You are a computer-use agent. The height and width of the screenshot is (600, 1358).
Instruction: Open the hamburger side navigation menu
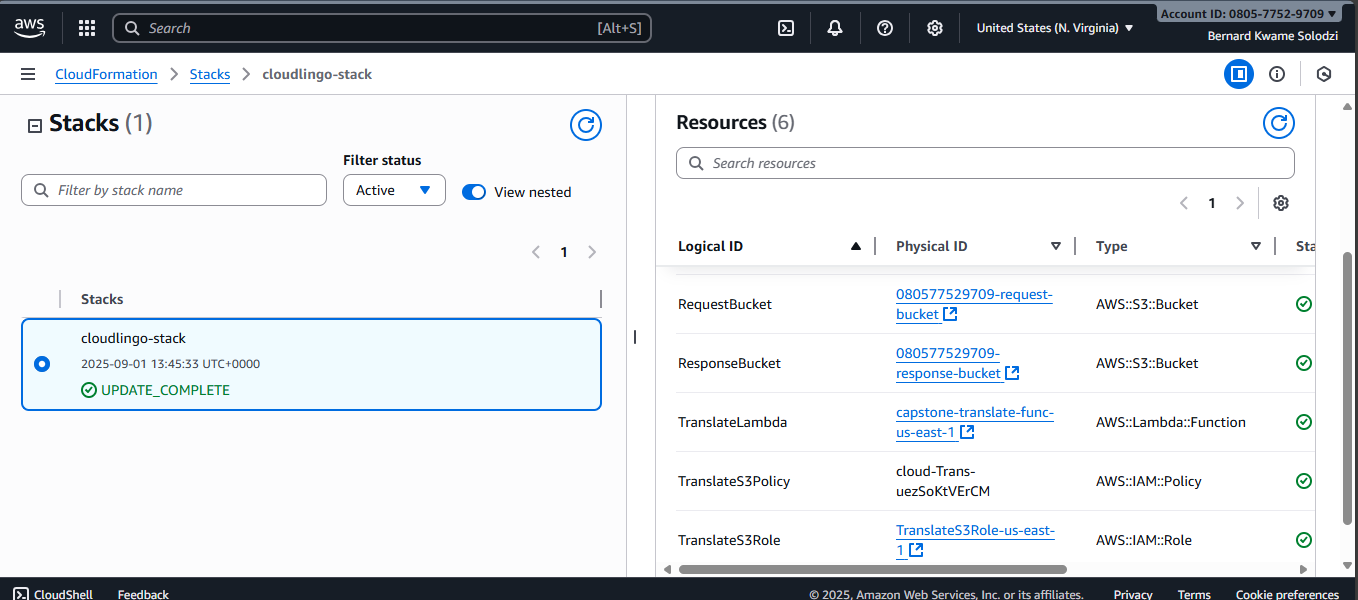[x=28, y=74]
